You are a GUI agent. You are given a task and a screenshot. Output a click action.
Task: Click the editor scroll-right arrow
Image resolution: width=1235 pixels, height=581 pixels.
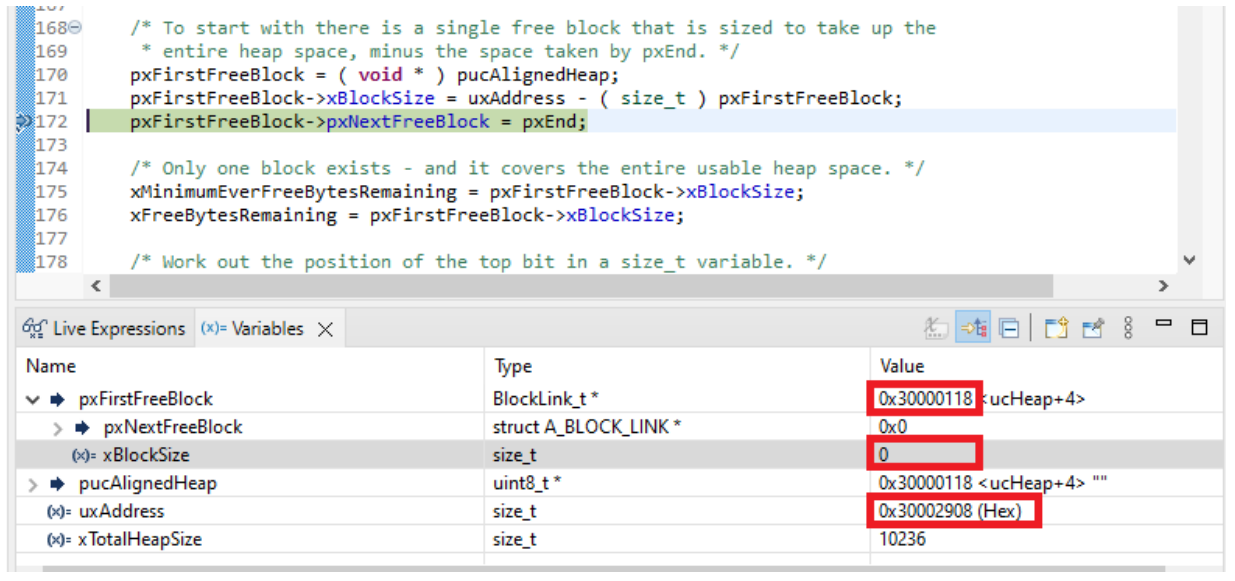[1162, 286]
